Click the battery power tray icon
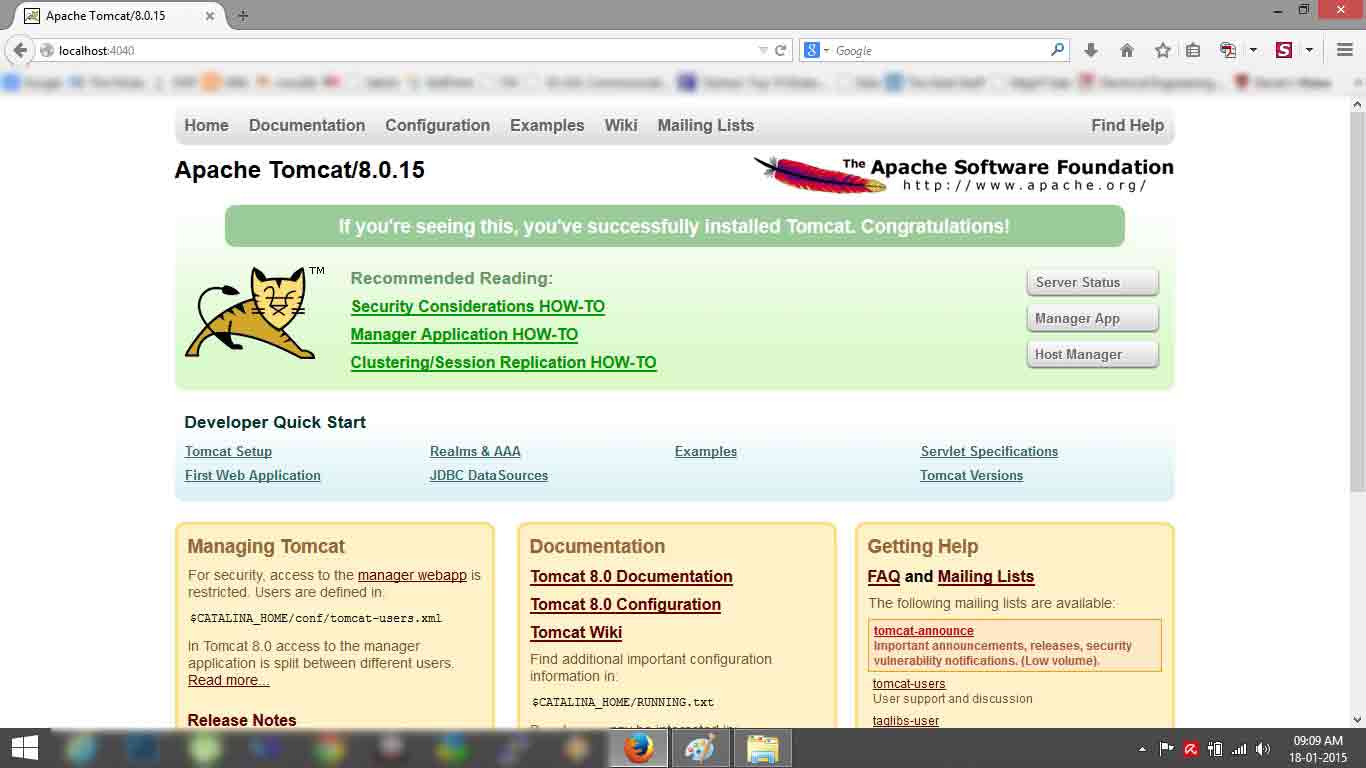Screen dimensions: 1366x768 point(1215,749)
